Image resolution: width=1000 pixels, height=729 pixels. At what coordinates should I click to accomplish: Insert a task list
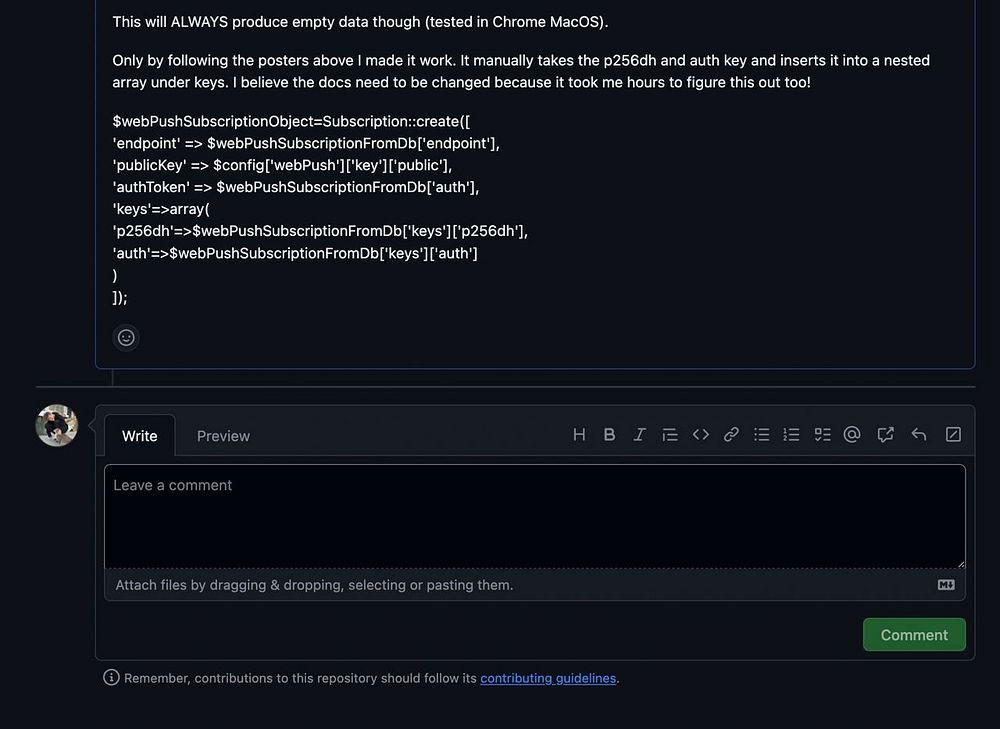[x=822, y=435]
